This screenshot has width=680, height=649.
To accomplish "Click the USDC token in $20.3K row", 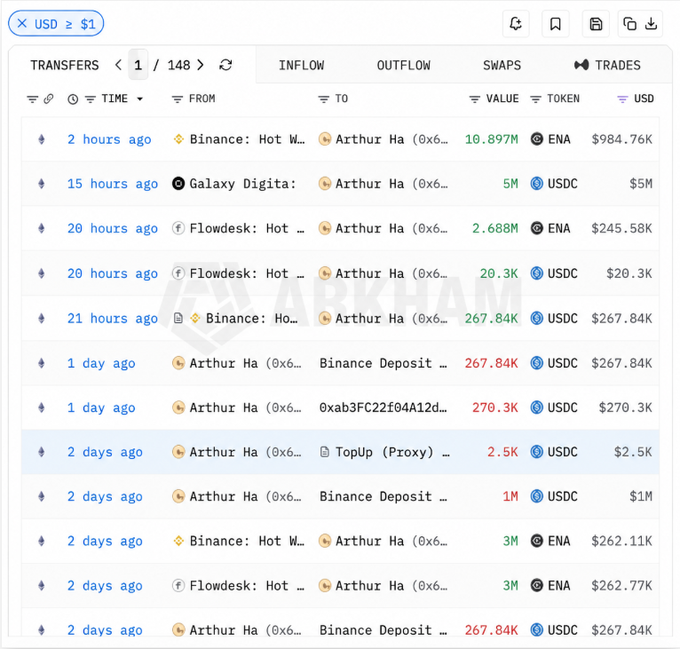I will [x=554, y=274].
